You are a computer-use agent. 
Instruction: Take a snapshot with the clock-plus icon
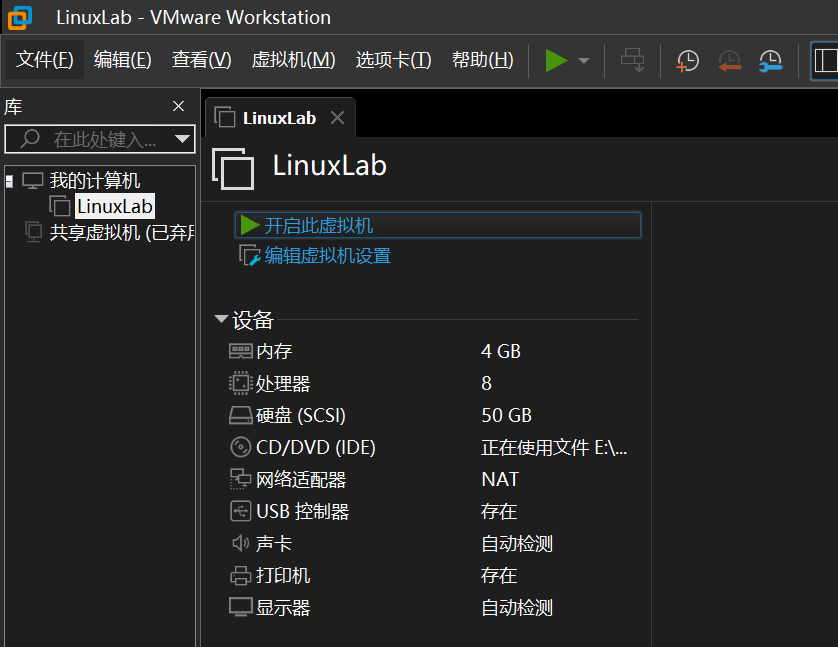687,61
